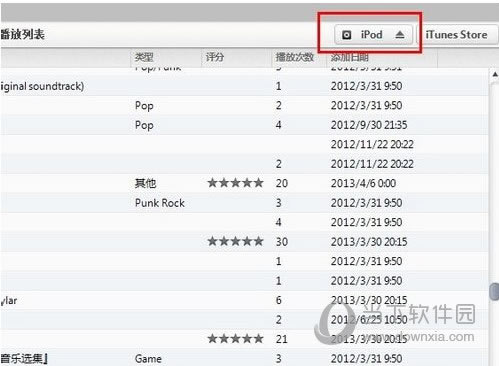The height and width of the screenshot is (366, 499).
Task: Select the row ending with "iginal soundtrack)"
Action: (x=244, y=86)
